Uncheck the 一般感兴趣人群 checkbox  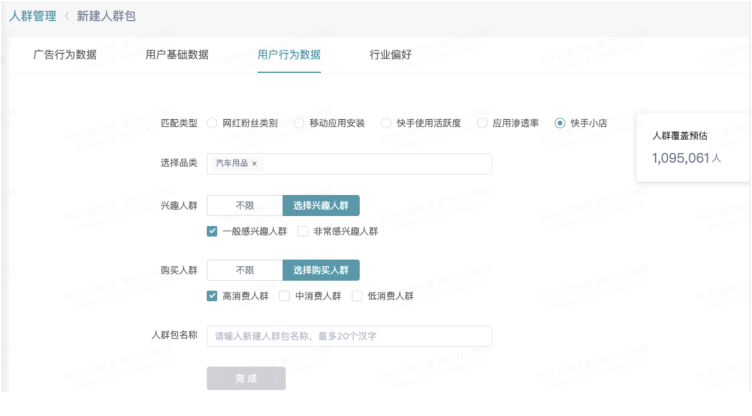[x=212, y=231]
